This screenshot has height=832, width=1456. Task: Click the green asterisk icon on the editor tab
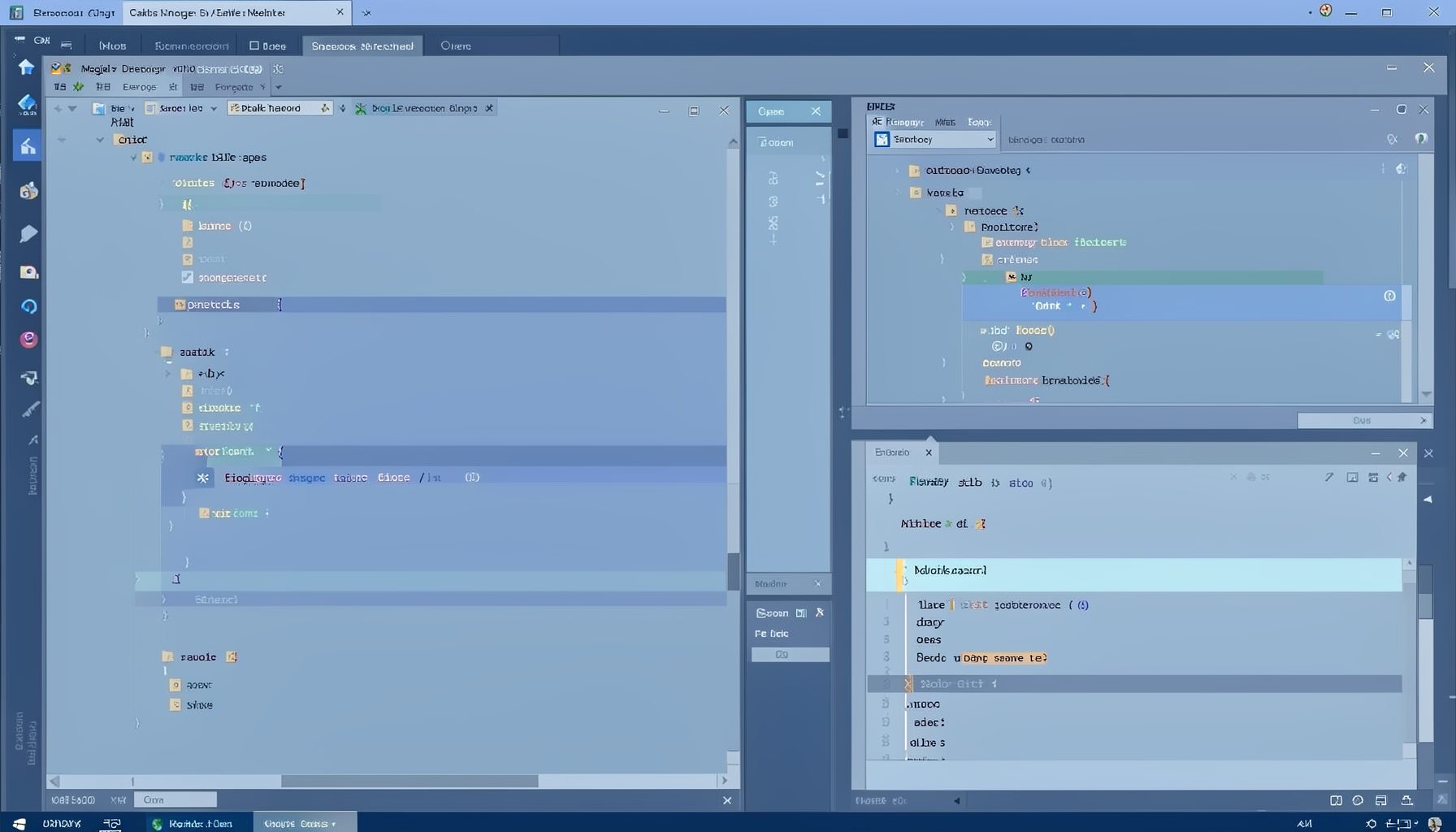[361, 108]
